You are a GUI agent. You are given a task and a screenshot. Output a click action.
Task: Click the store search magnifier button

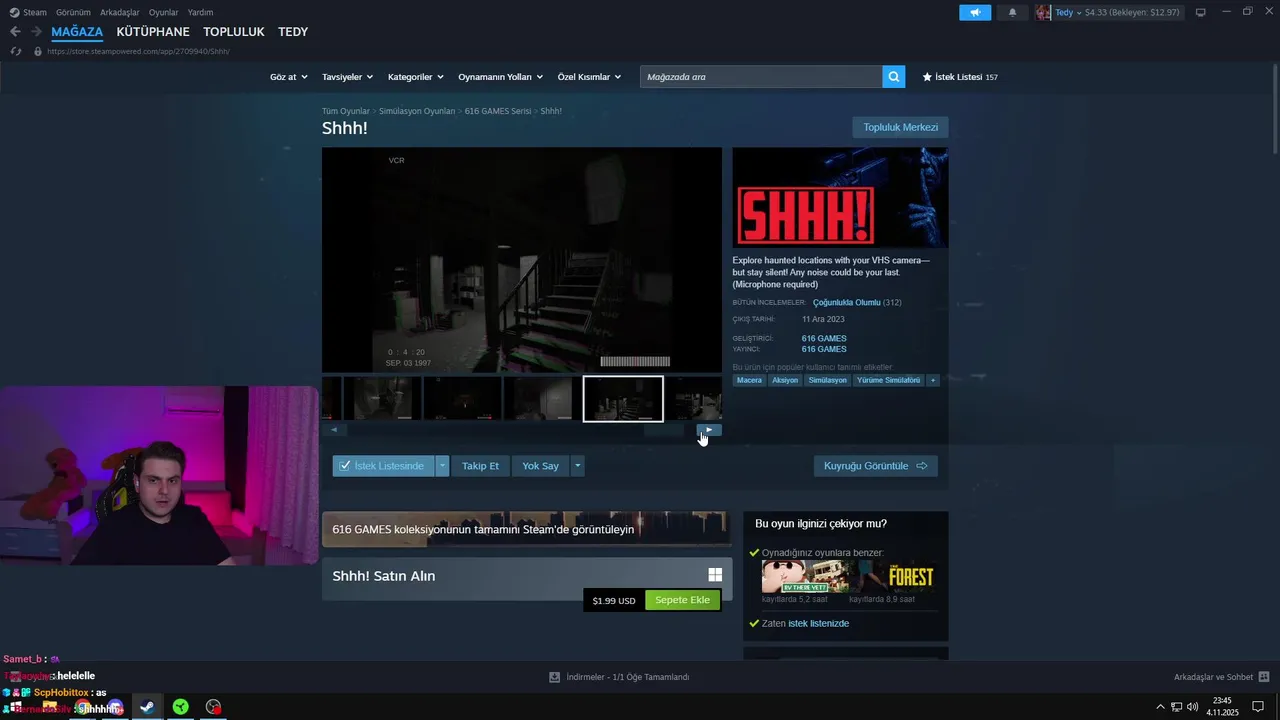[894, 76]
